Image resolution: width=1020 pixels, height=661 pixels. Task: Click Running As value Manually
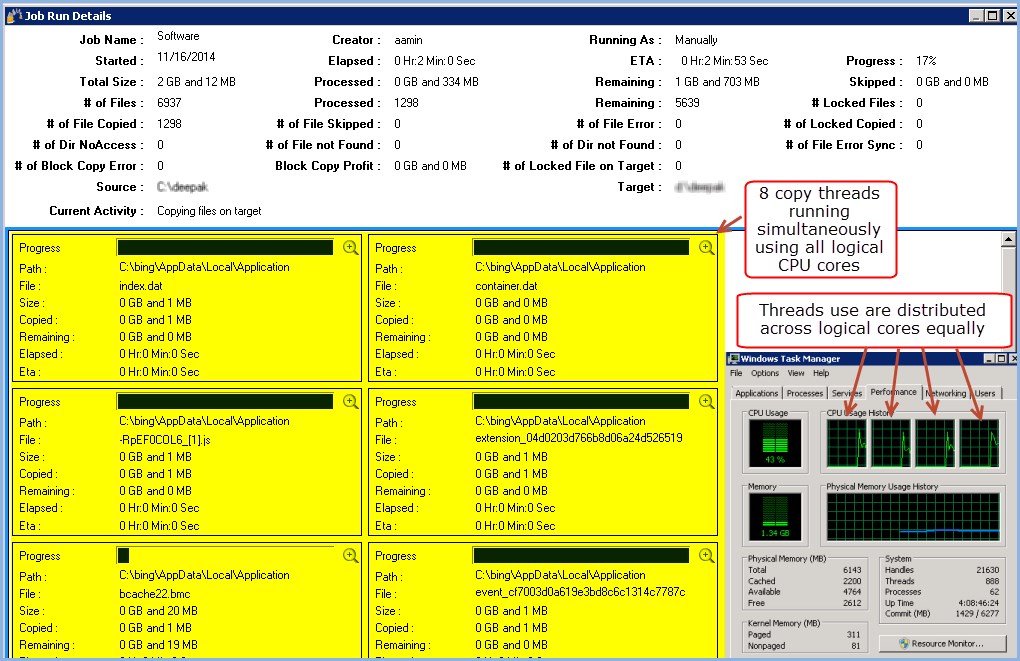pos(696,40)
